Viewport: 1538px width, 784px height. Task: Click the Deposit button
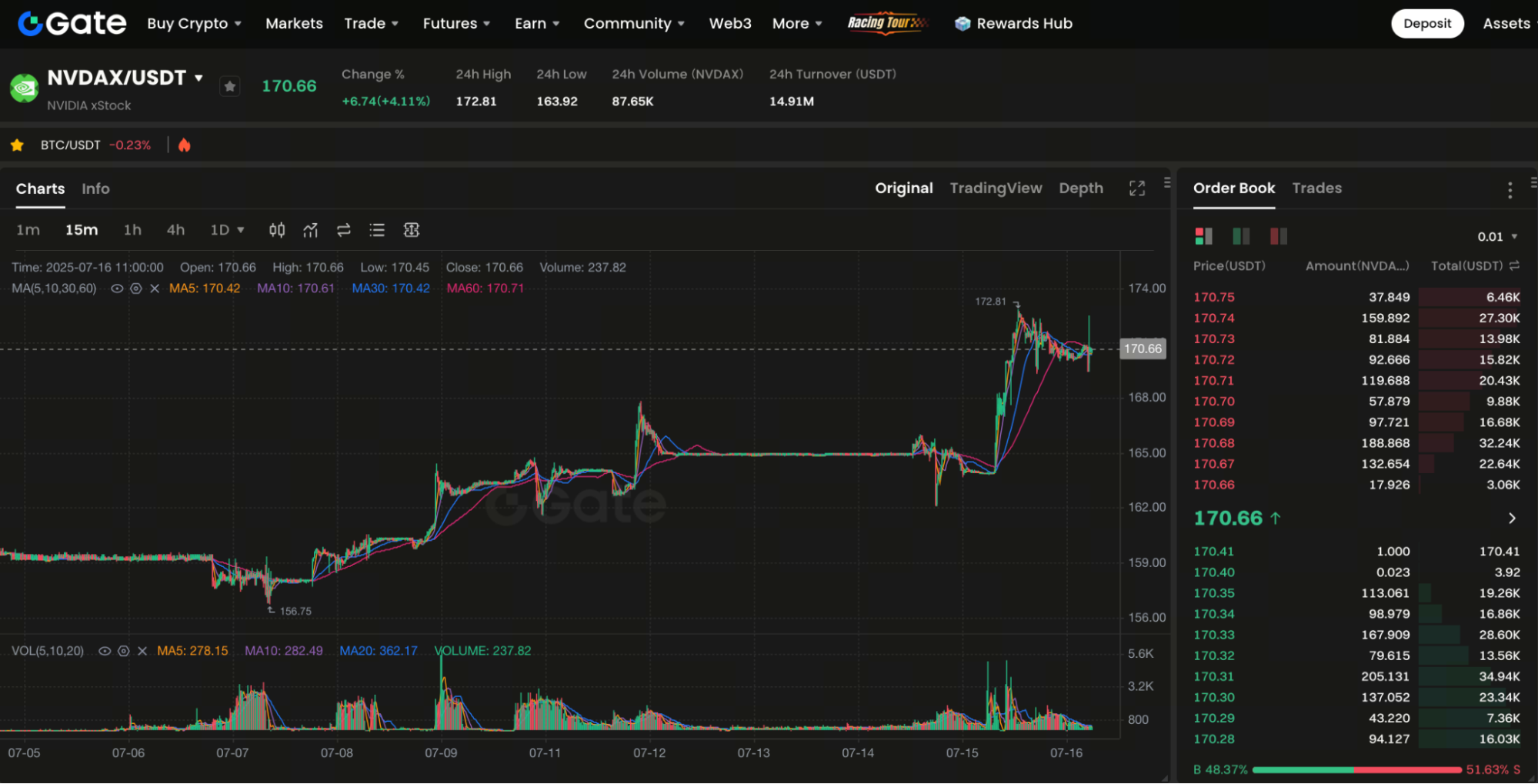1427,24
